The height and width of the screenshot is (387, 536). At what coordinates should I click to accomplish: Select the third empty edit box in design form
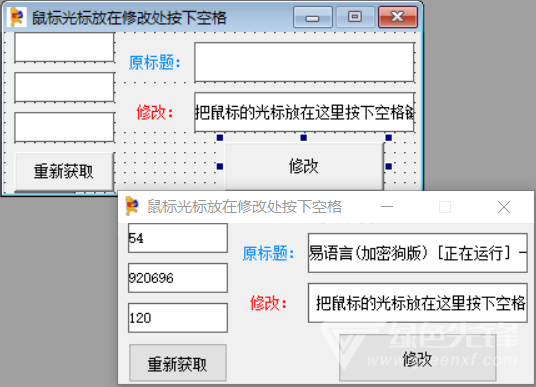coord(64,127)
